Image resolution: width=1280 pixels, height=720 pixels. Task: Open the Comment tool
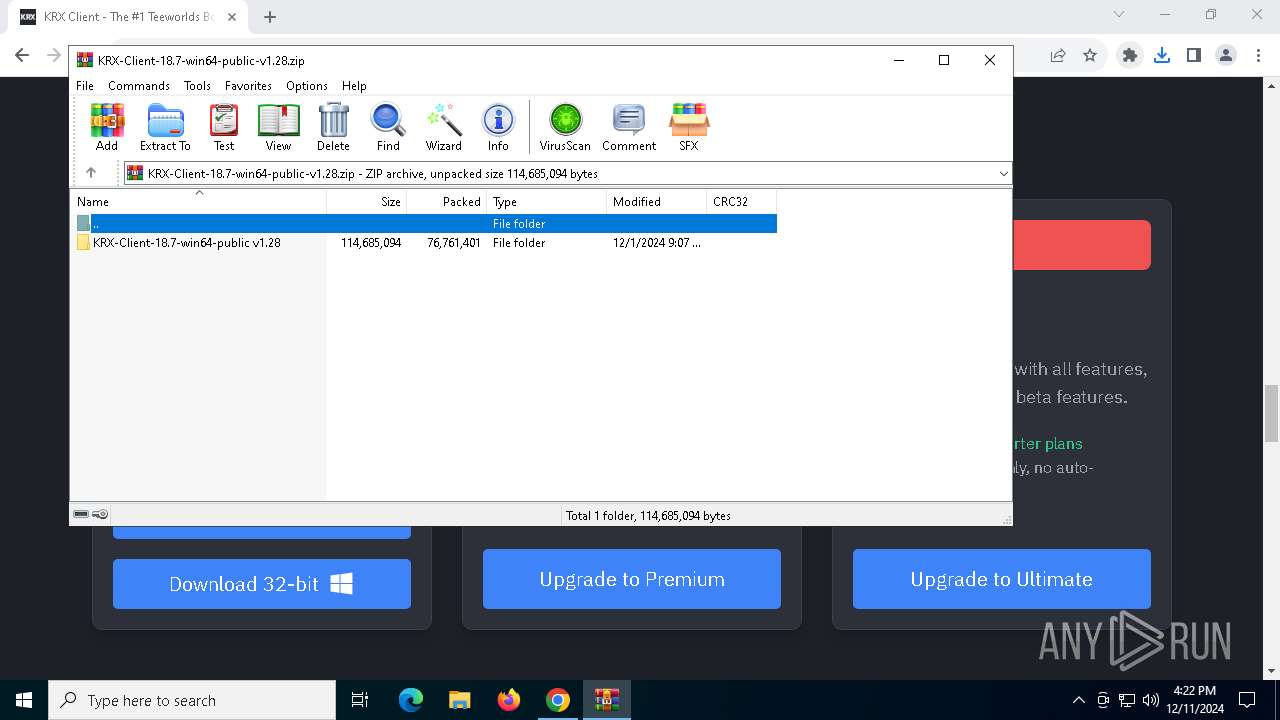coord(629,127)
